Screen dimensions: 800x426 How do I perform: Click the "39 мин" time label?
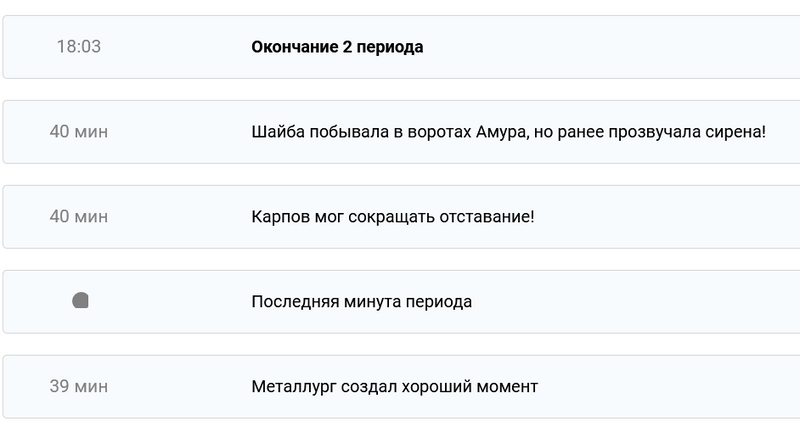click(x=79, y=386)
